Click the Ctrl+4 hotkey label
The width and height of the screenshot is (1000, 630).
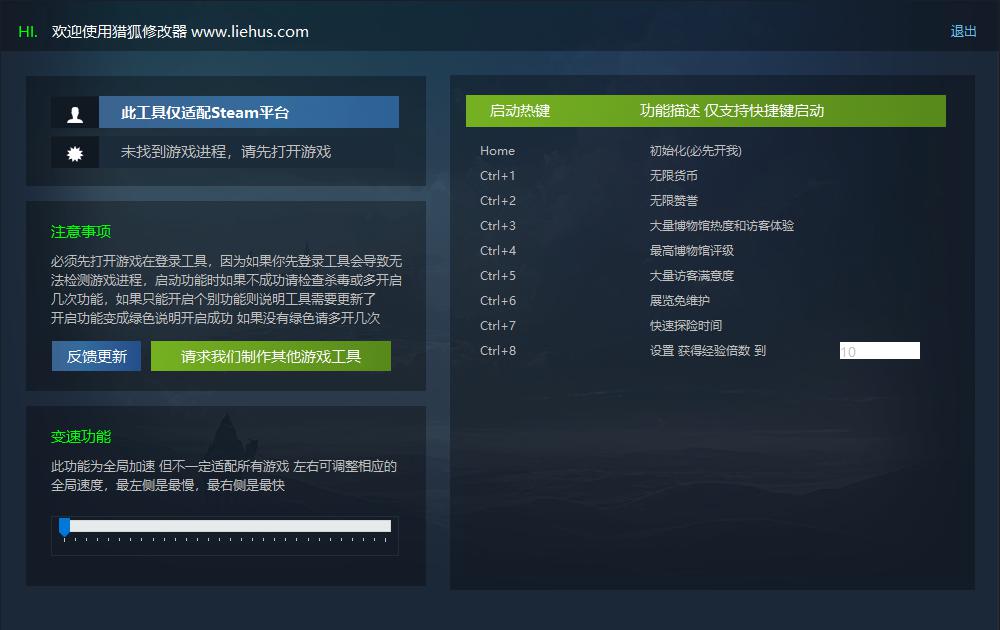tap(497, 251)
